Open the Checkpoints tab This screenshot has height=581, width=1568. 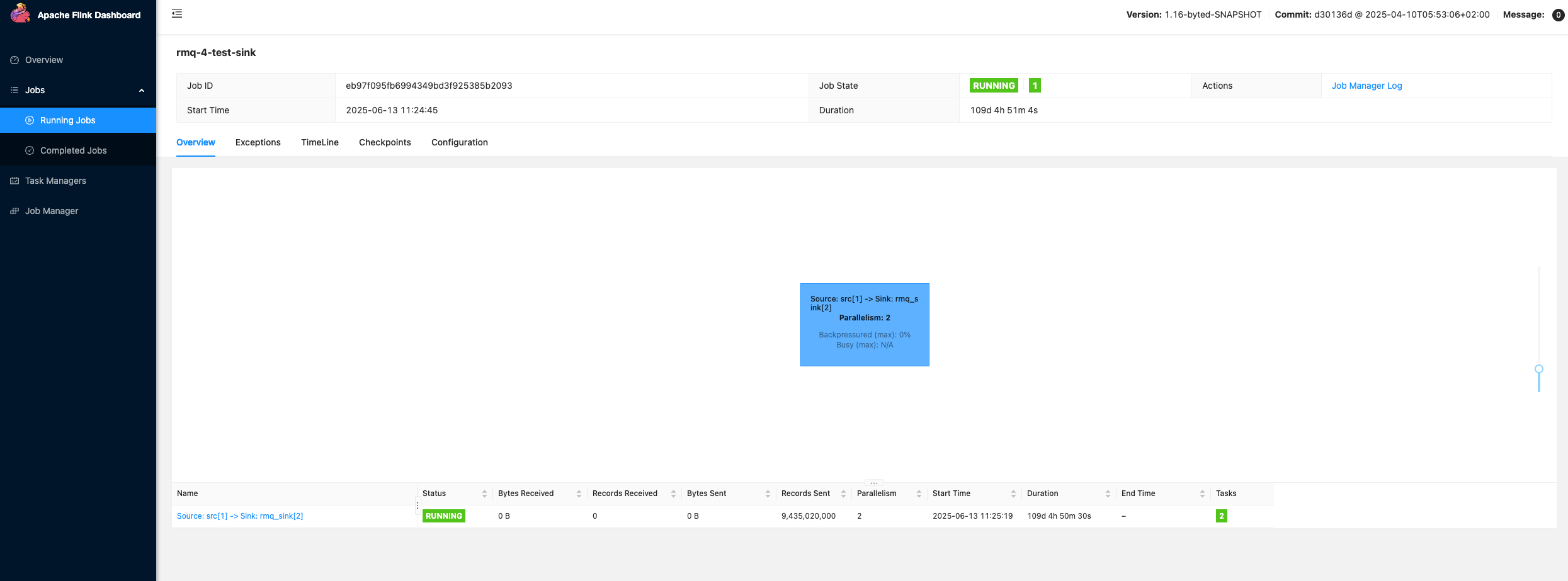(x=385, y=142)
